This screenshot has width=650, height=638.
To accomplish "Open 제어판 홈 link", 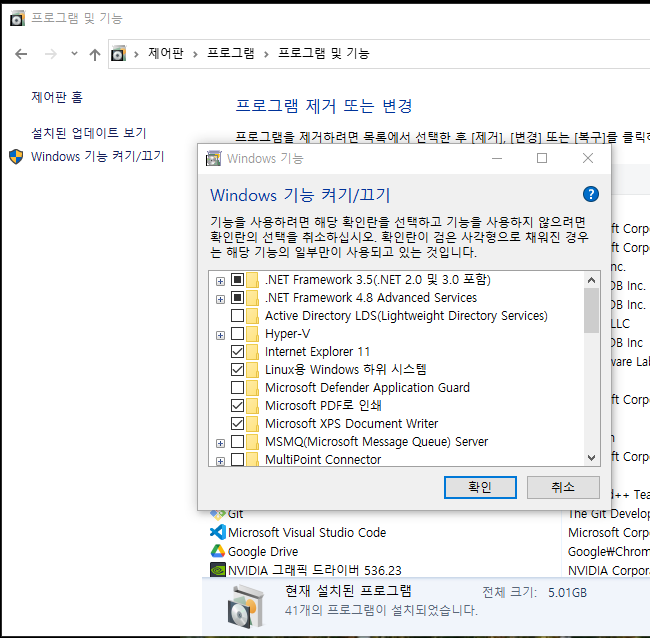I will point(57,97).
